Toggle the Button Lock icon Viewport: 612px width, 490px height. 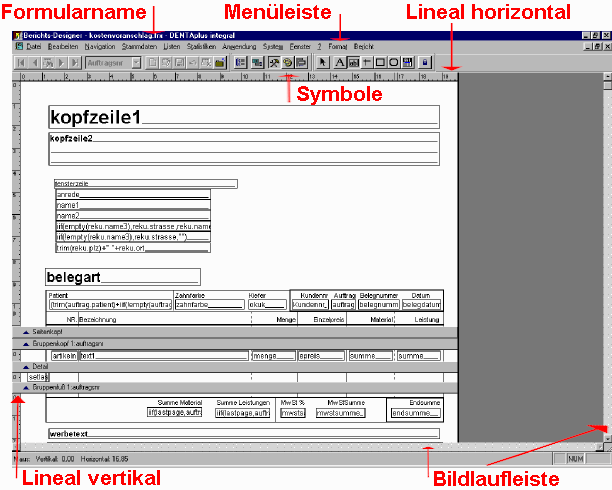pyautogui.click(x=425, y=62)
